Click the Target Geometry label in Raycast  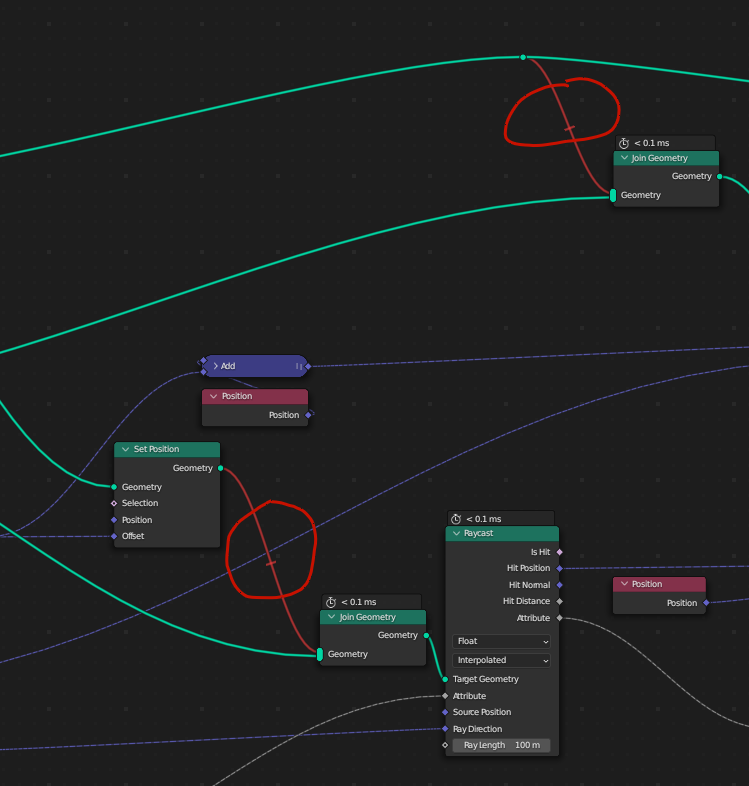click(x=485, y=679)
